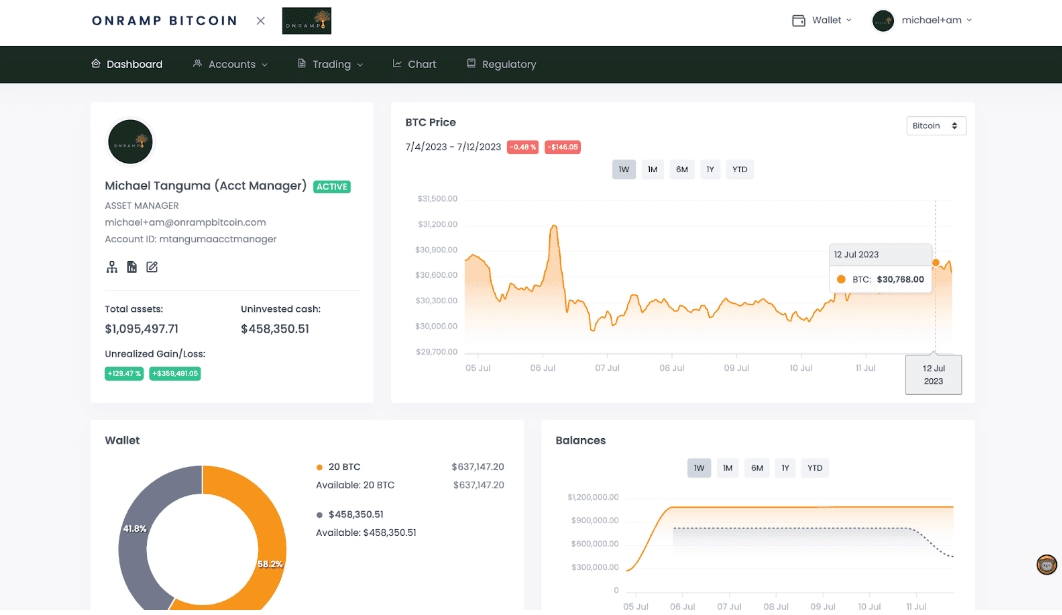
Task: Open the Wallet dropdown in header
Action: click(x=821, y=20)
